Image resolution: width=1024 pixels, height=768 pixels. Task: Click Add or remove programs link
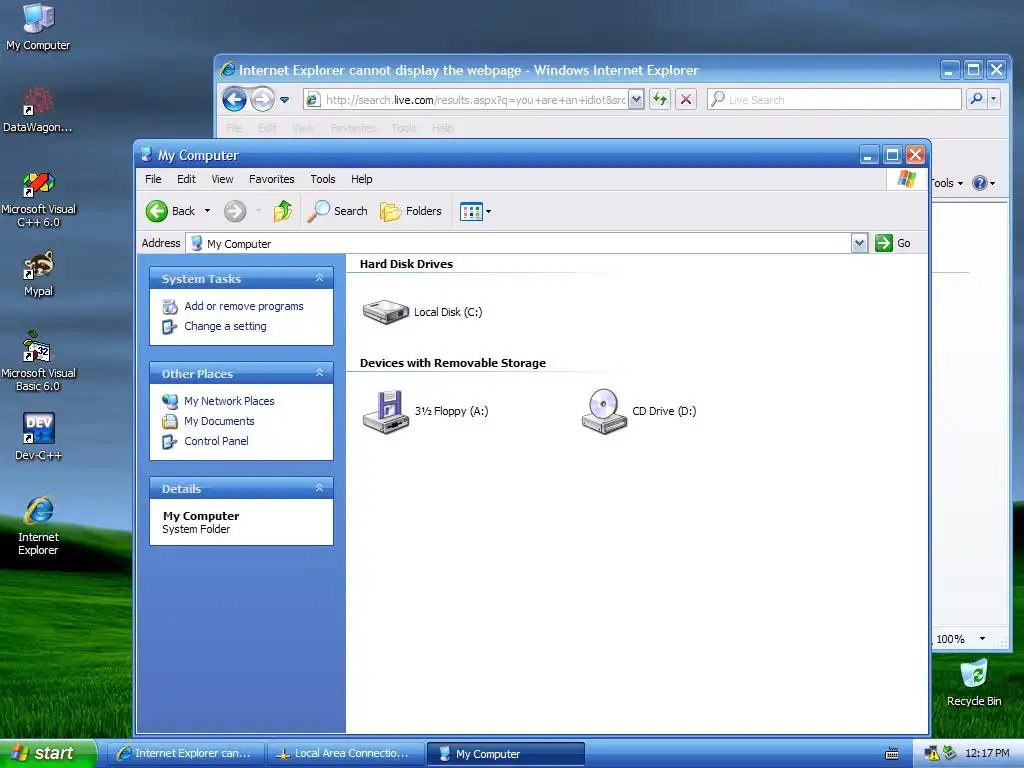coord(244,306)
